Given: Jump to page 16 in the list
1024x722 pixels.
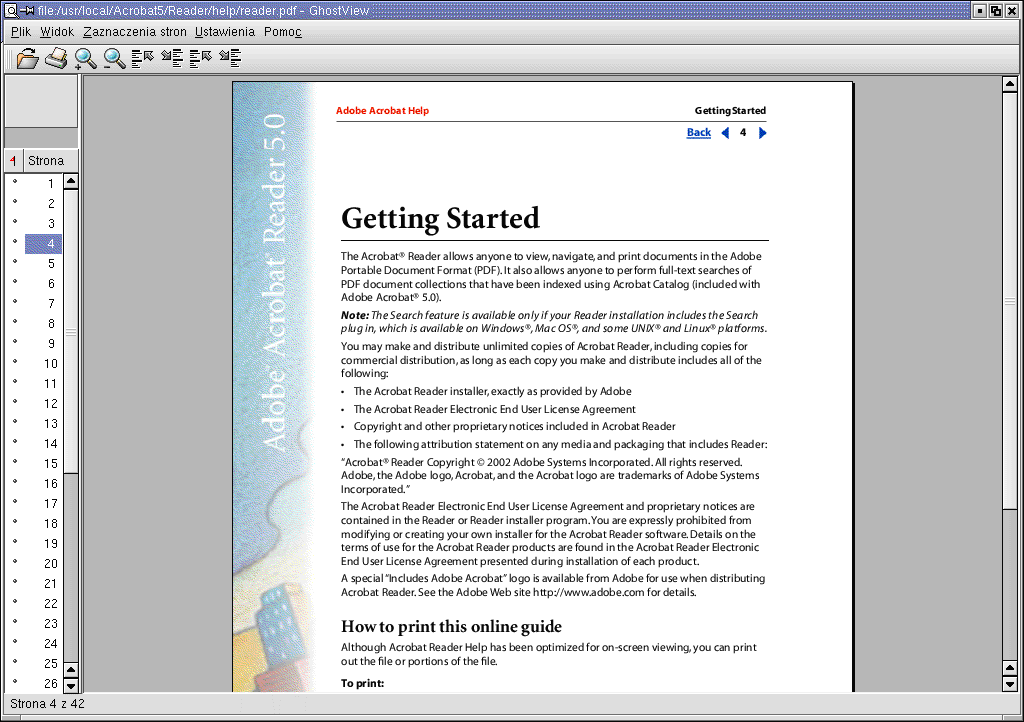Looking at the screenshot, I should 44,484.
